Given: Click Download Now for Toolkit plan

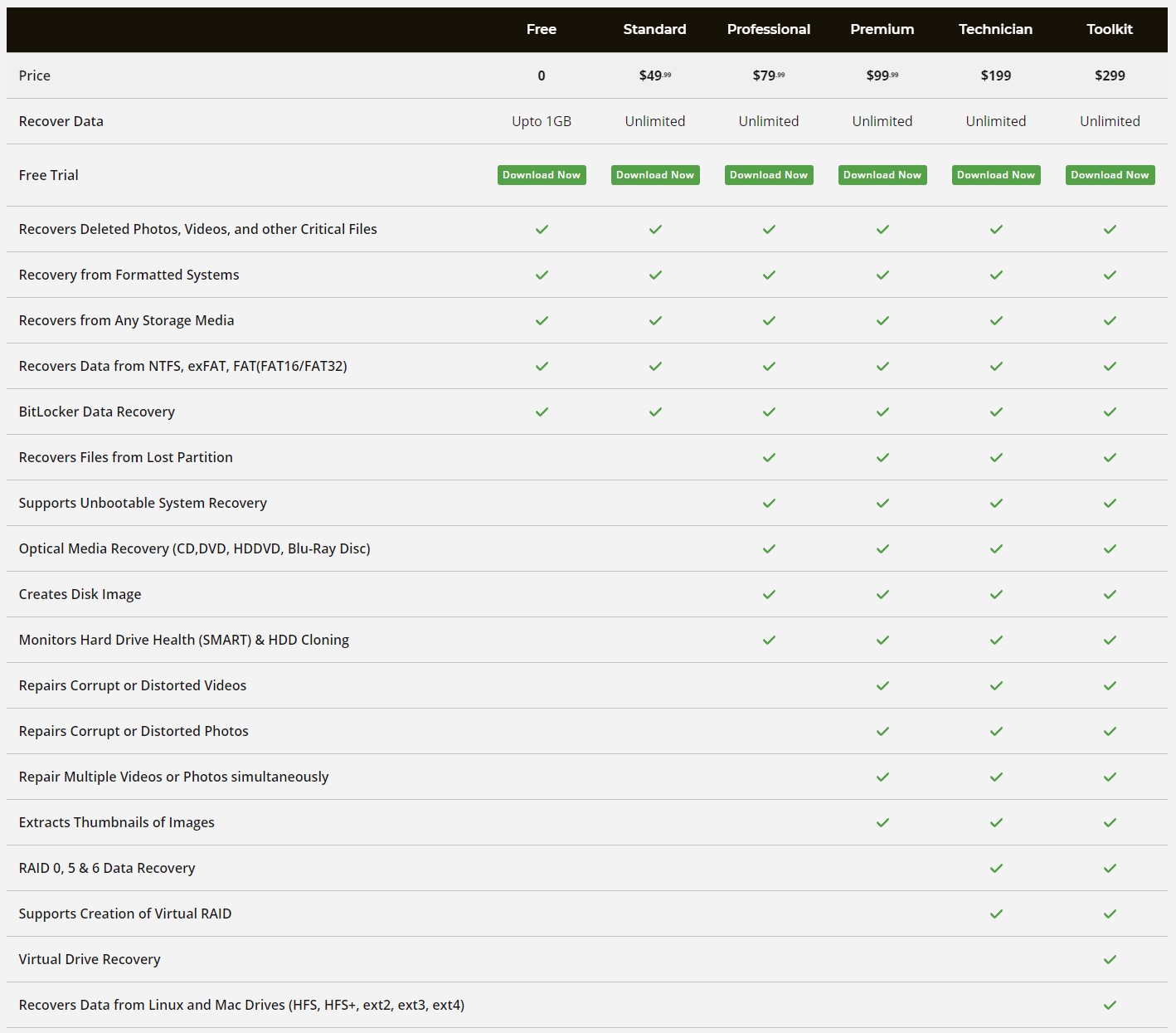Looking at the screenshot, I should click(x=1110, y=175).
